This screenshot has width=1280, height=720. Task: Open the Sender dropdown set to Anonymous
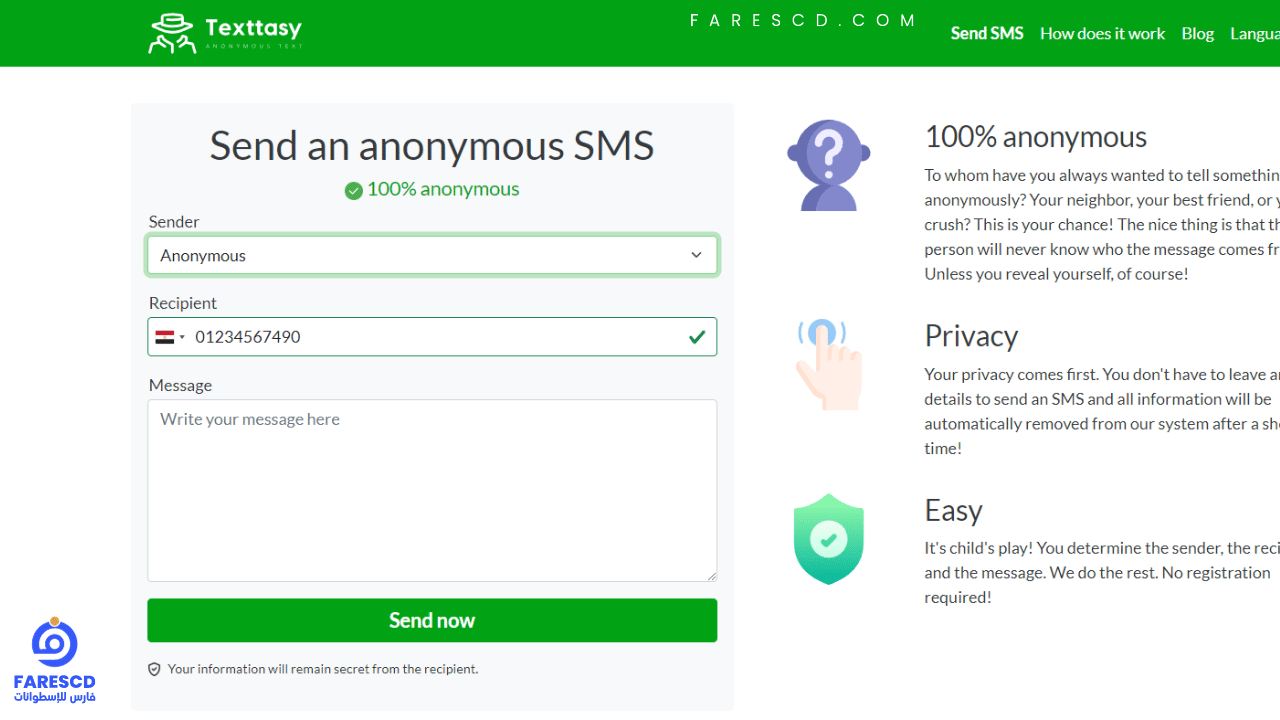point(432,255)
